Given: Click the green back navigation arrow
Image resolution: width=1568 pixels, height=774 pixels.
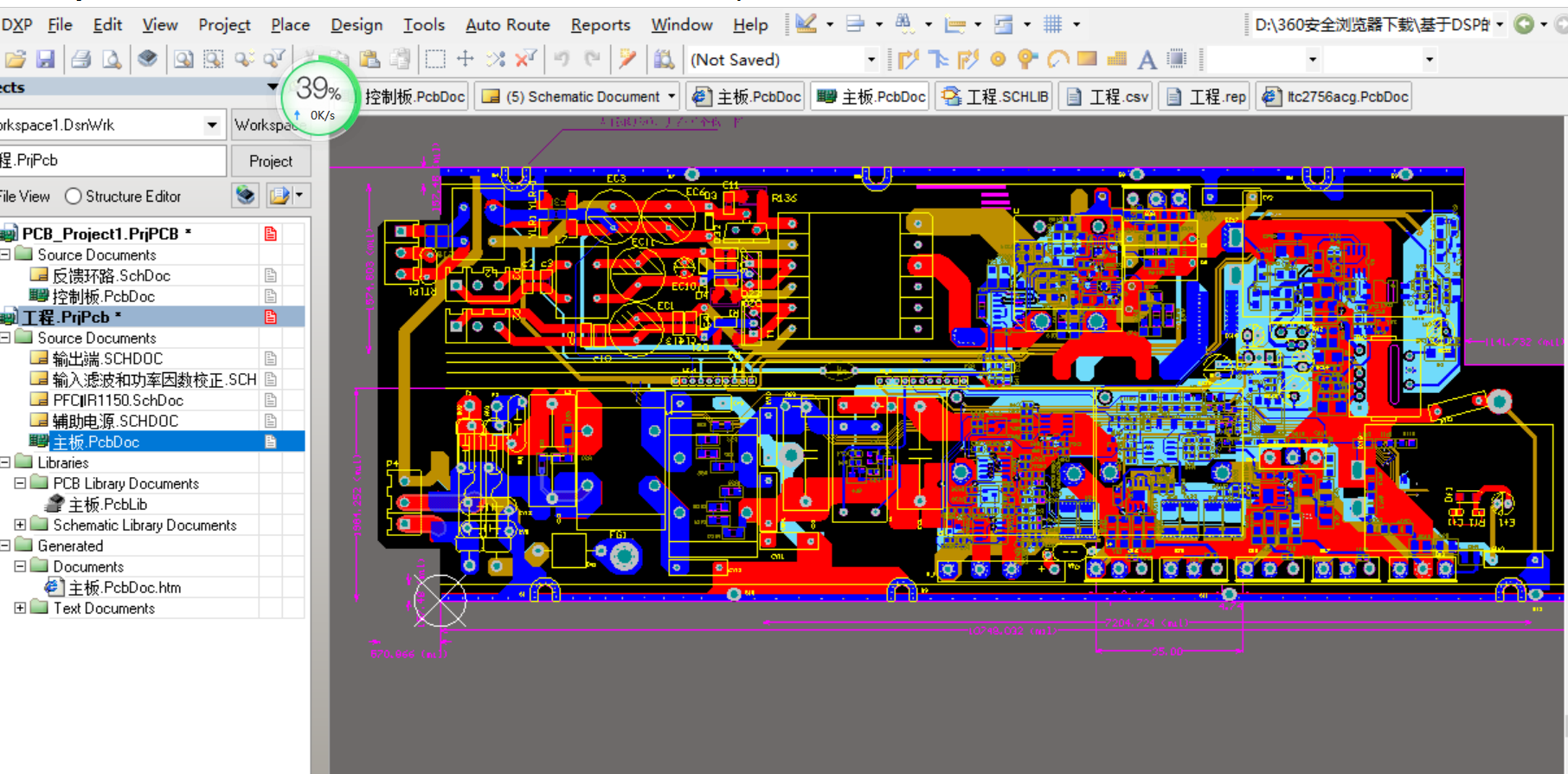Looking at the screenshot, I should point(1525,24).
